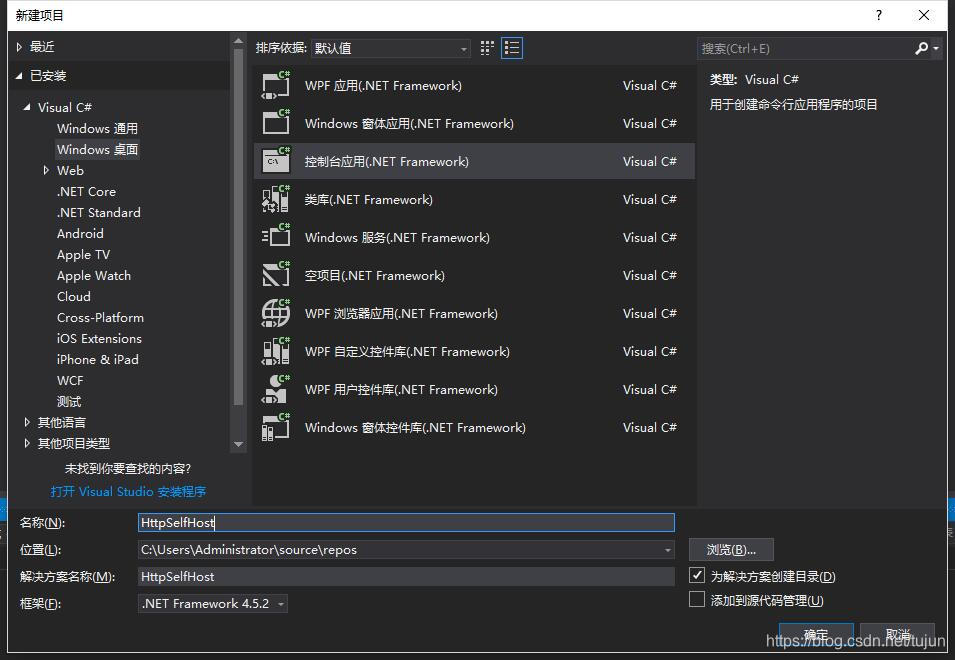Screen dimensions: 955x660
Task: Click the solution name input field
Action: [406, 577]
